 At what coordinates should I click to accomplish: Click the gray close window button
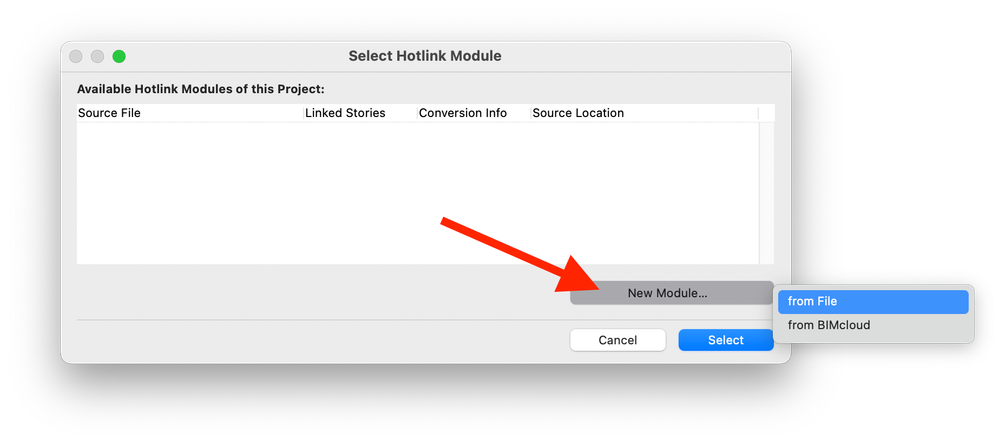pyautogui.click(x=77, y=56)
